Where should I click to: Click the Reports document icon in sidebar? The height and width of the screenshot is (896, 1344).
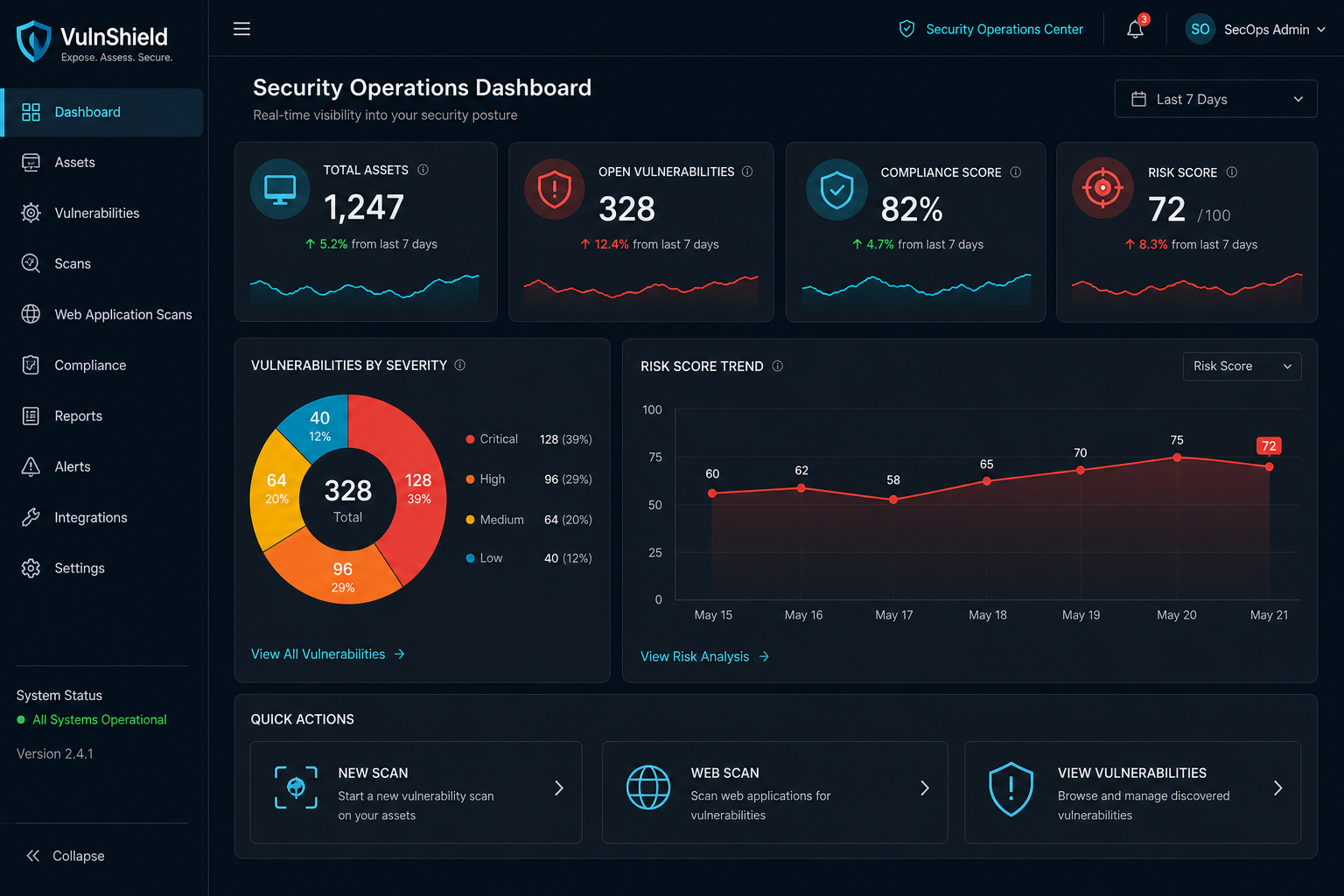tap(31, 416)
